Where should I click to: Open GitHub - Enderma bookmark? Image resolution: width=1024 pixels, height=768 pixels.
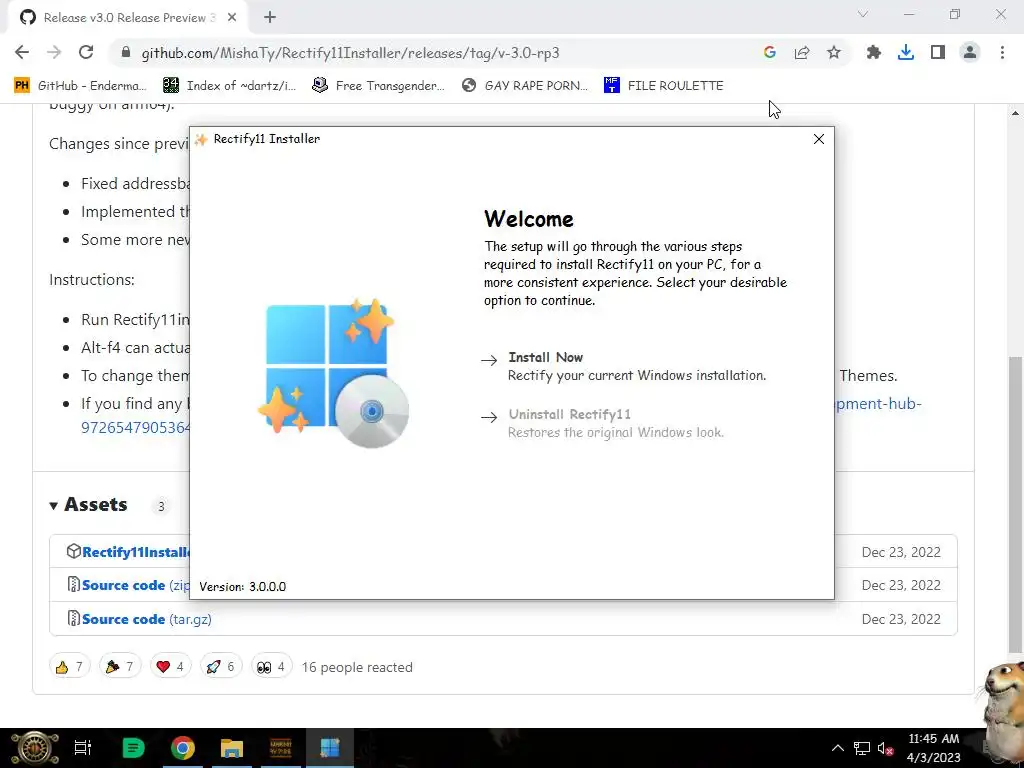[80, 86]
